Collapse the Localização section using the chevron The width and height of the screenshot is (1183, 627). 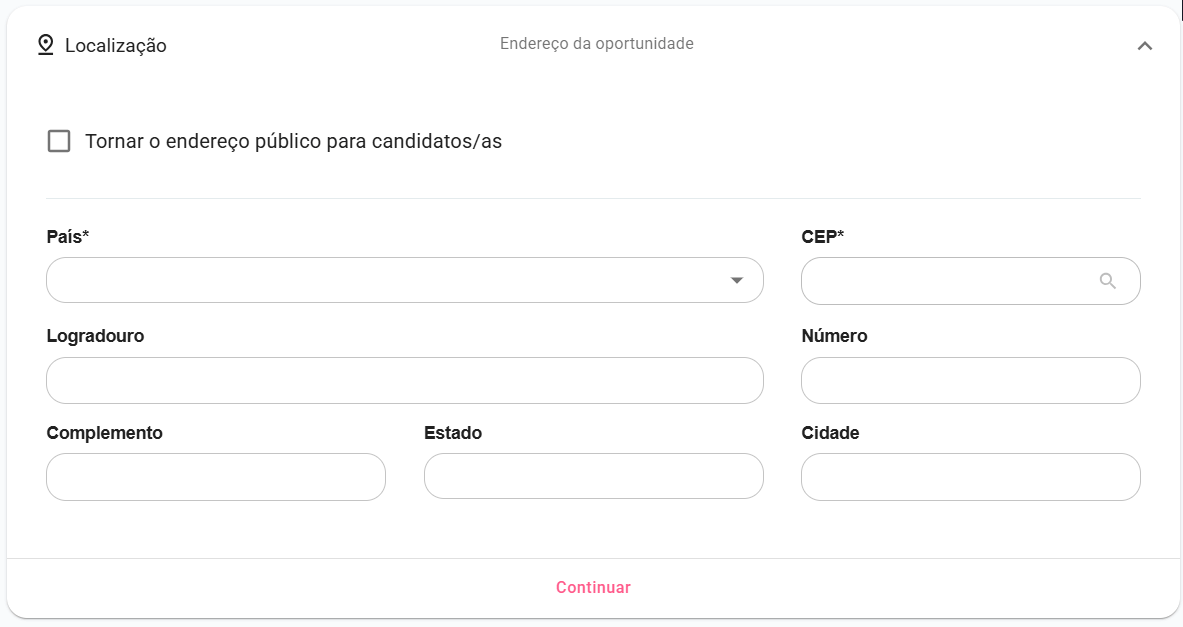coord(1144,45)
